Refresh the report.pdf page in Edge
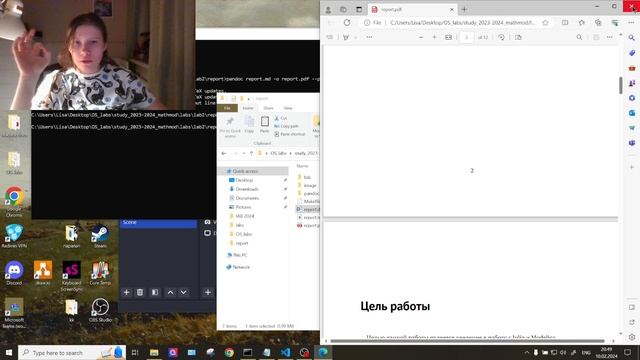 (x=347, y=23)
